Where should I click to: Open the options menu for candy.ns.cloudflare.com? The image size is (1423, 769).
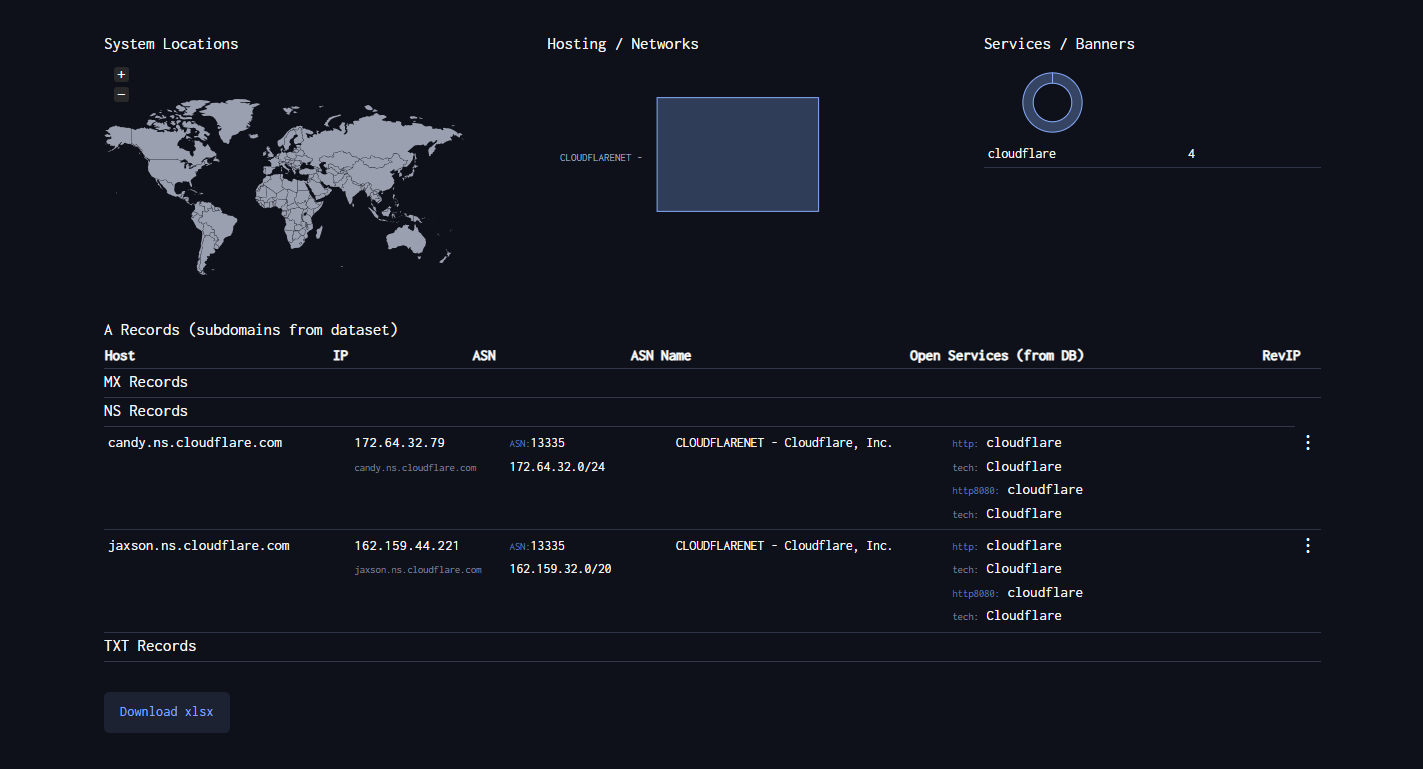(1307, 442)
